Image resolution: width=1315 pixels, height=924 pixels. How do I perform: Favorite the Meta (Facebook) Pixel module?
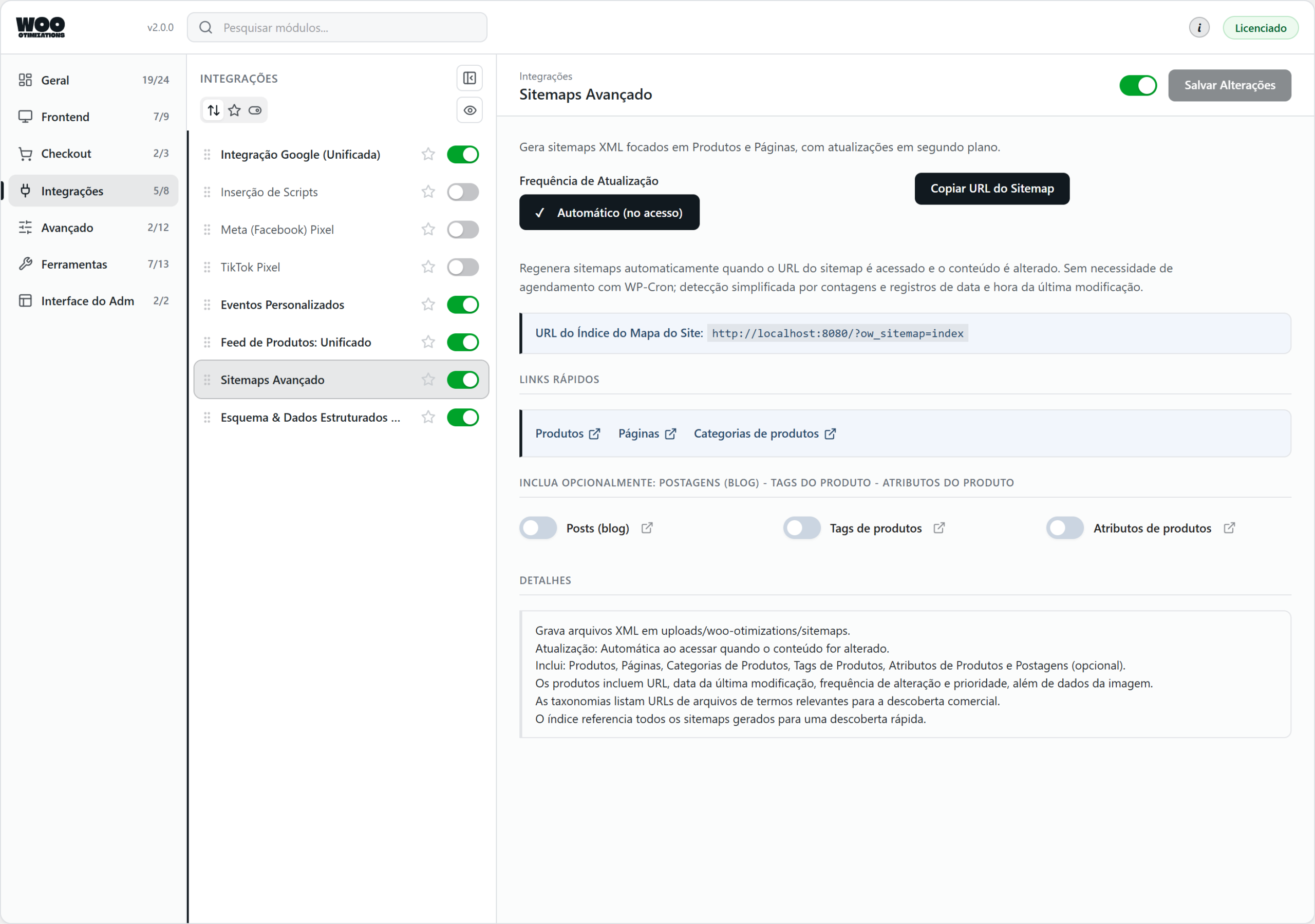[x=428, y=230]
